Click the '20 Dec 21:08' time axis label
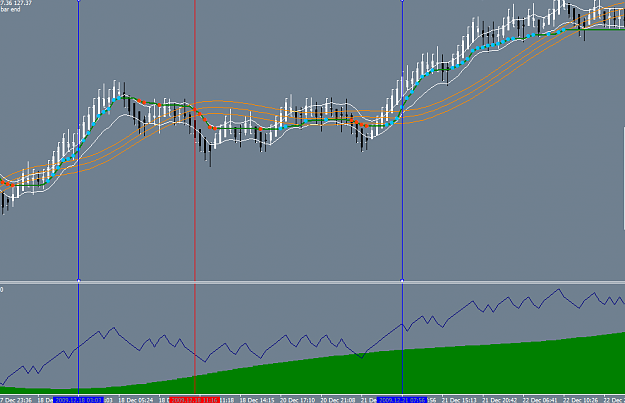The width and height of the screenshot is (625, 403). point(338,400)
